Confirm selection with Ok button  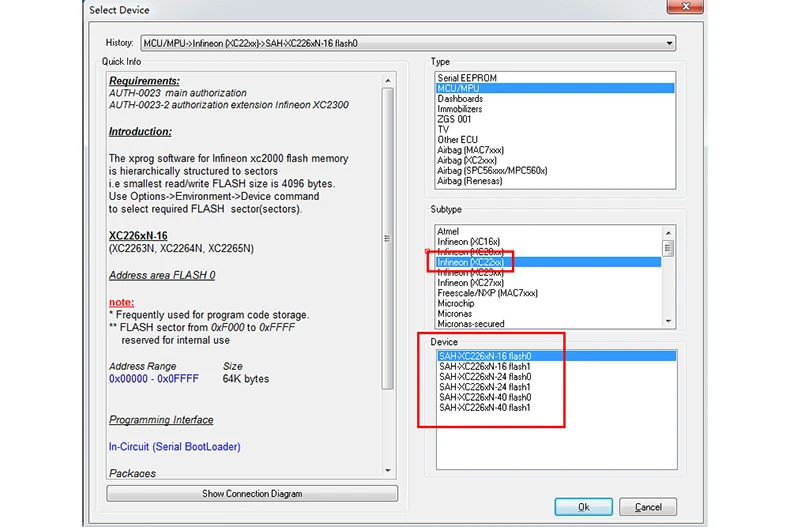coord(583,507)
